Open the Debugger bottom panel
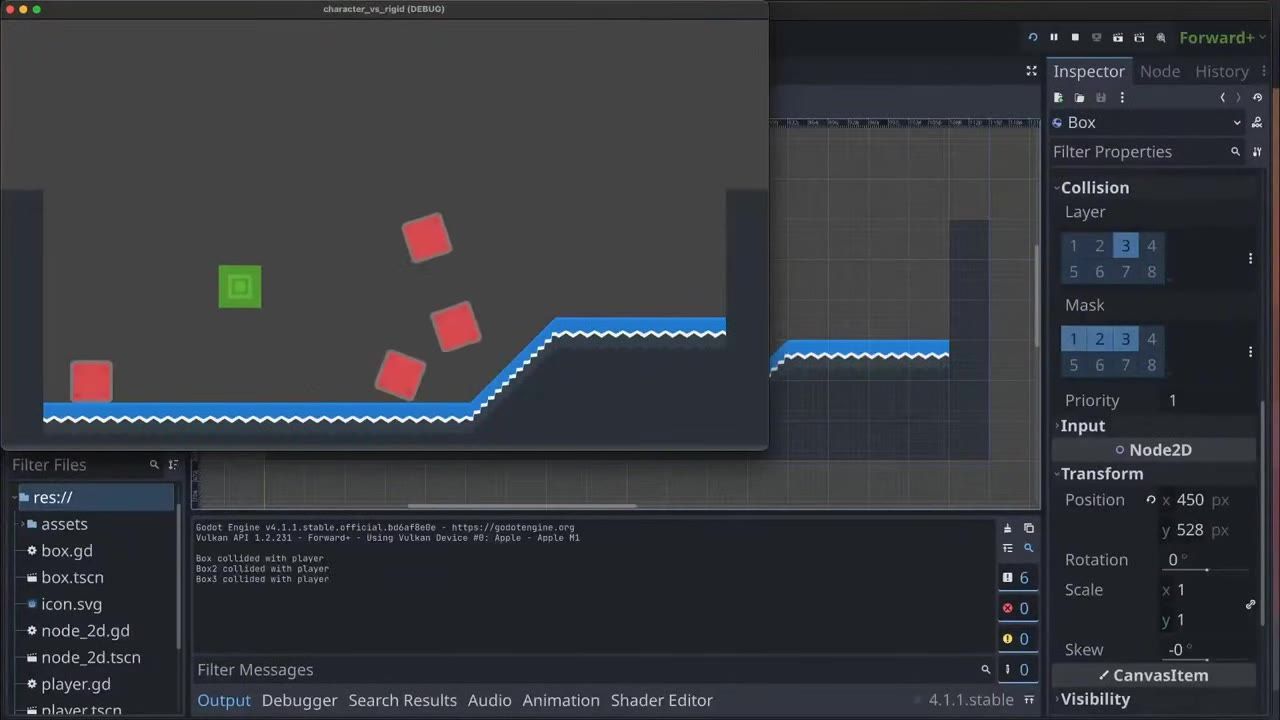 (299, 700)
